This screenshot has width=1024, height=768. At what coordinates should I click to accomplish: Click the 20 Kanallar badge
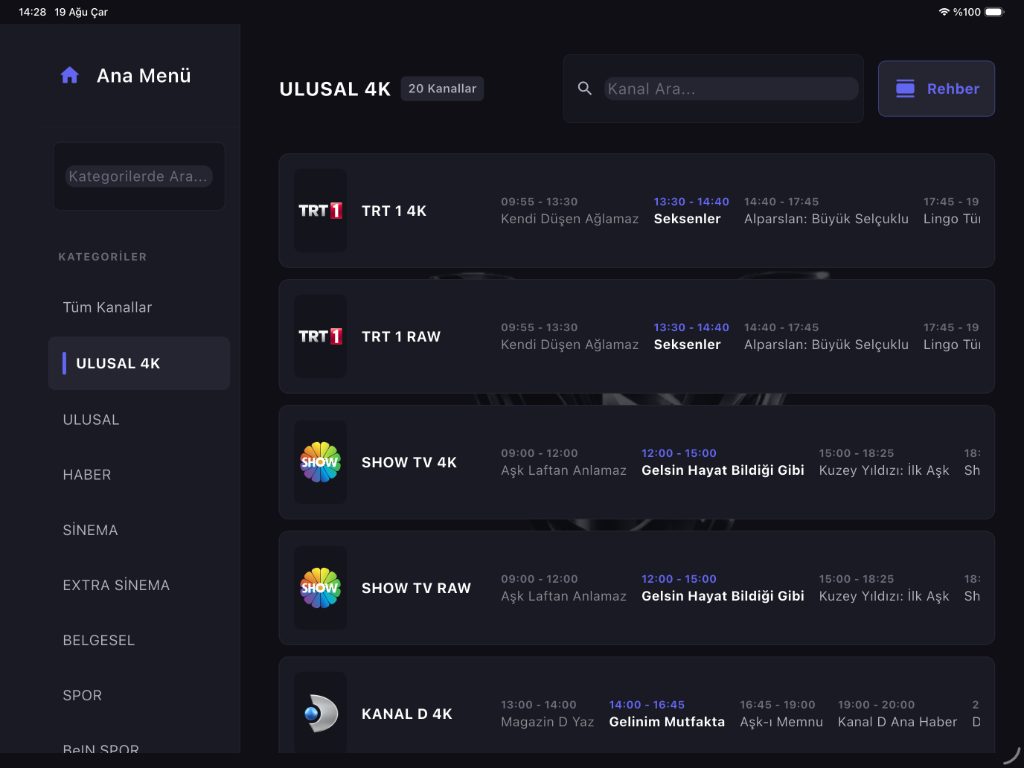coord(442,89)
